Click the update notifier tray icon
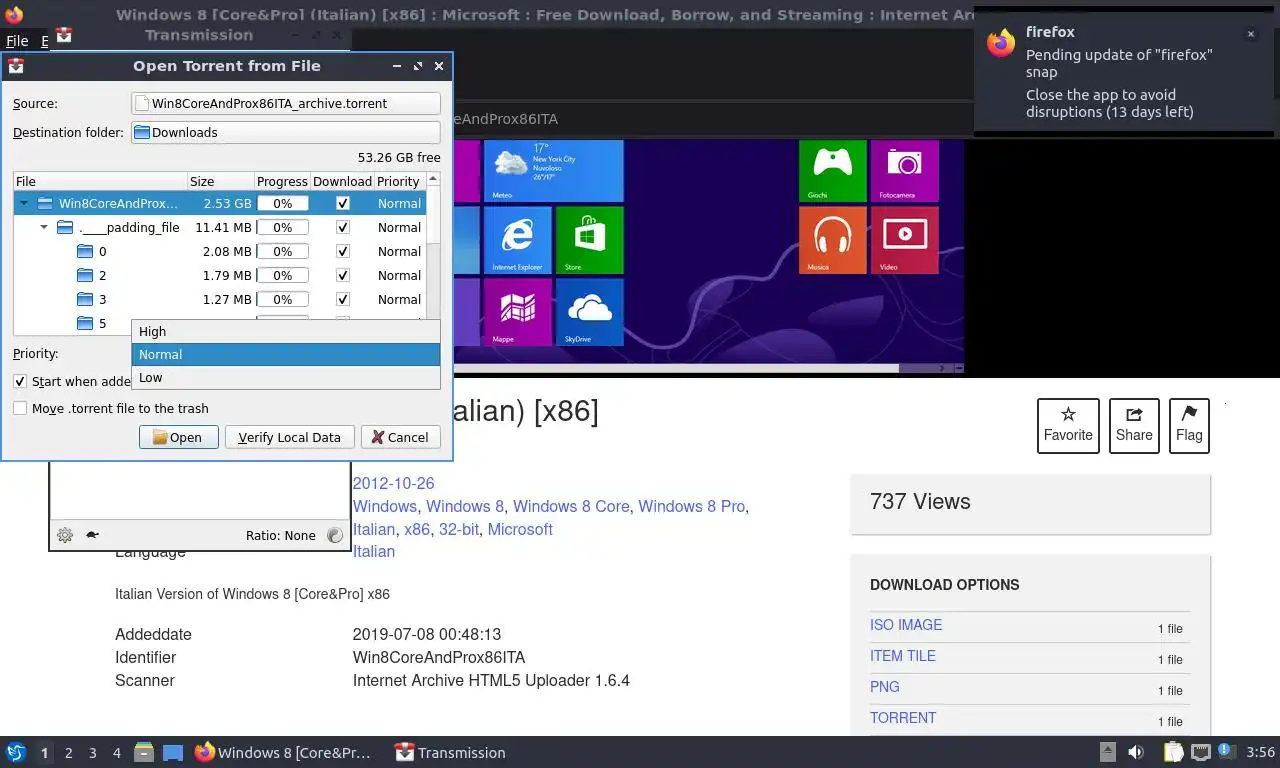The height and width of the screenshot is (768, 1280). click(x=1224, y=752)
